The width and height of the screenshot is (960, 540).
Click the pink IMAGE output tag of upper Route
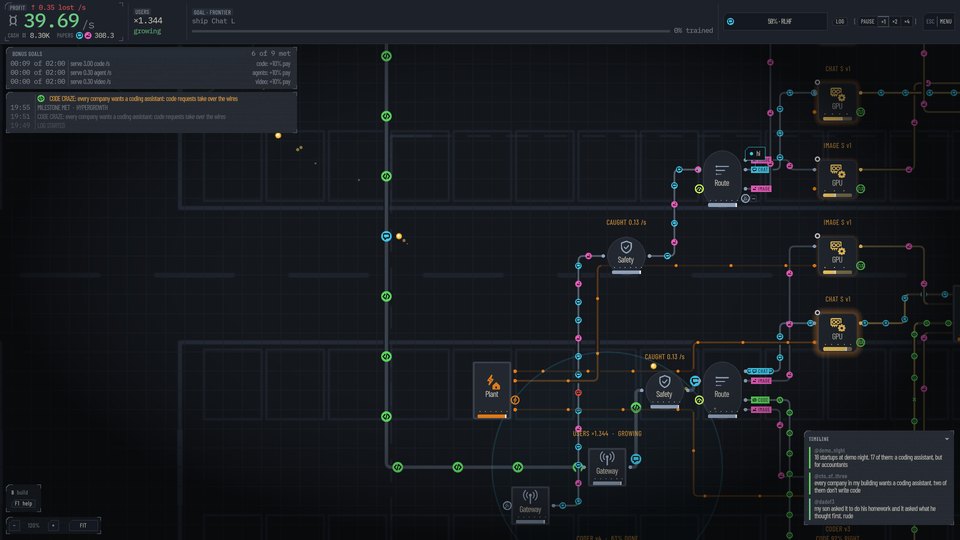coord(761,189)
